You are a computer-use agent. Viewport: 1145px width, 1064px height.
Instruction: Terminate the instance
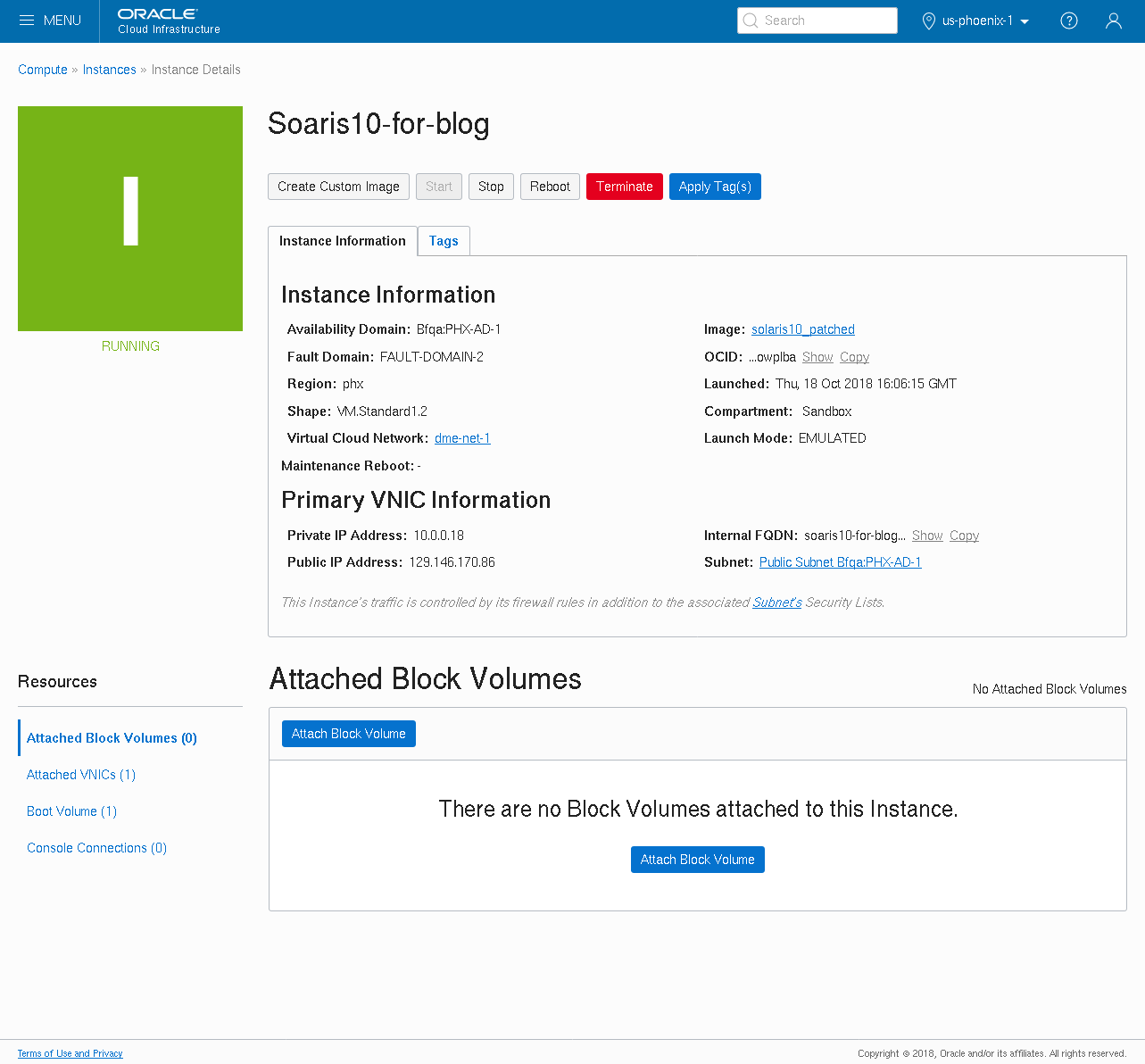[625, 187]
